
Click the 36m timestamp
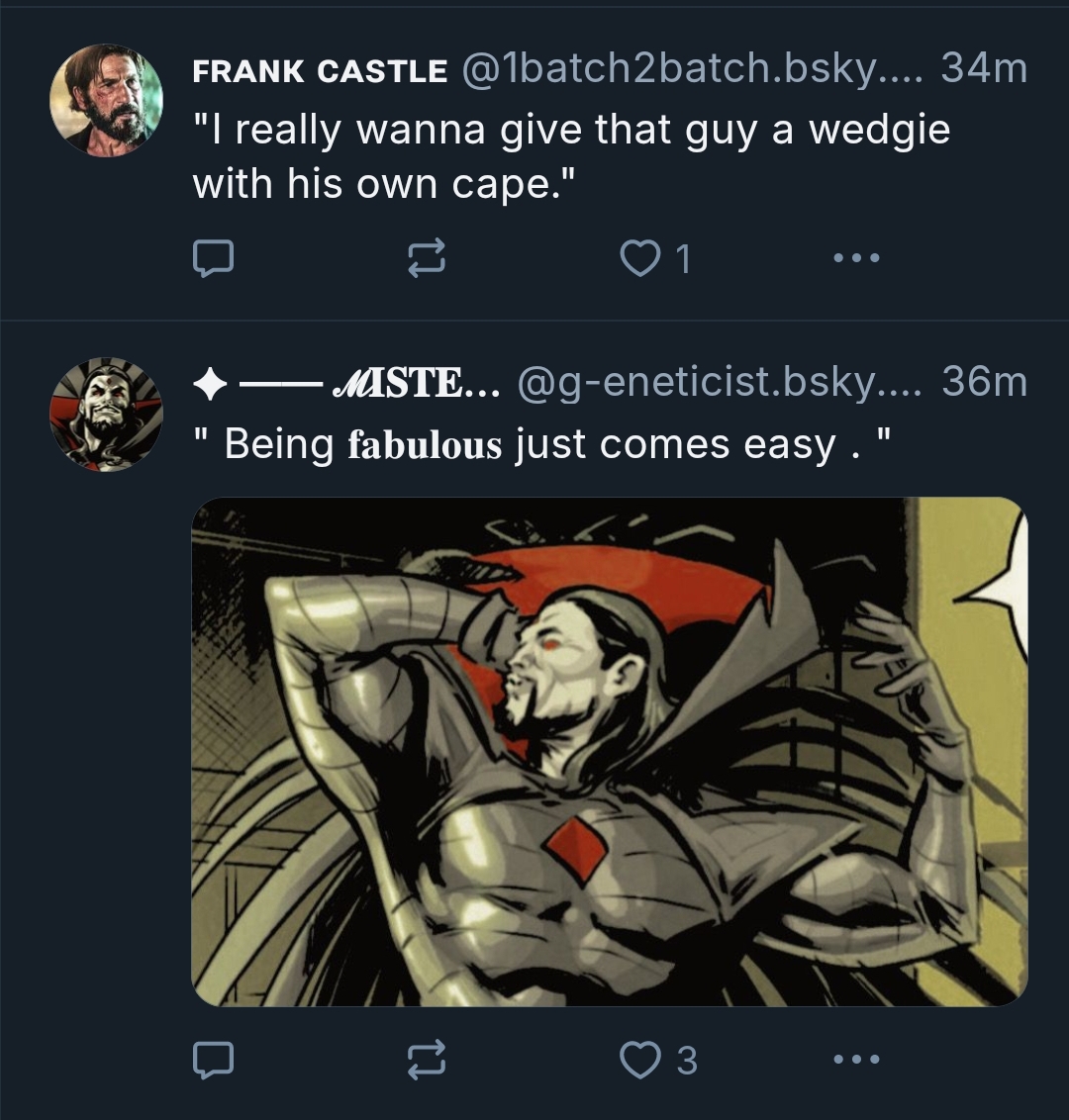click(x=983, y=383)
